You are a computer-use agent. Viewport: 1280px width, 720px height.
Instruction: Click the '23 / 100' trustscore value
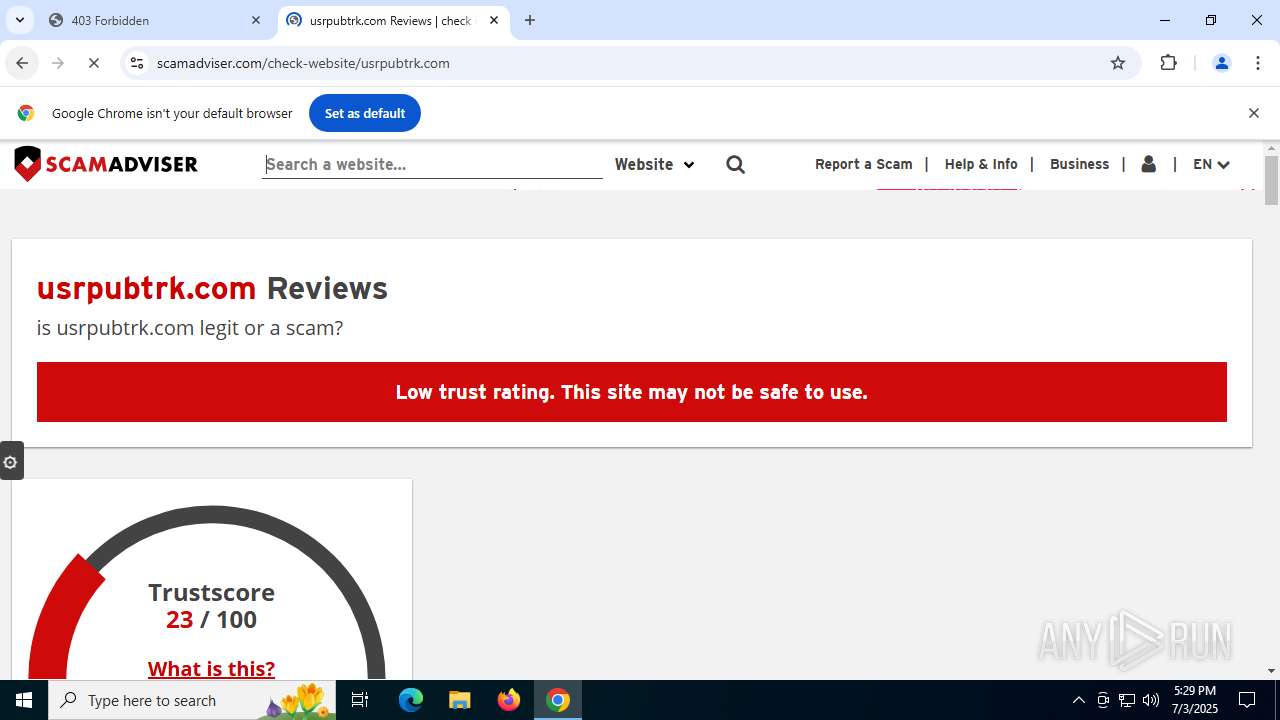pos(211,620)
